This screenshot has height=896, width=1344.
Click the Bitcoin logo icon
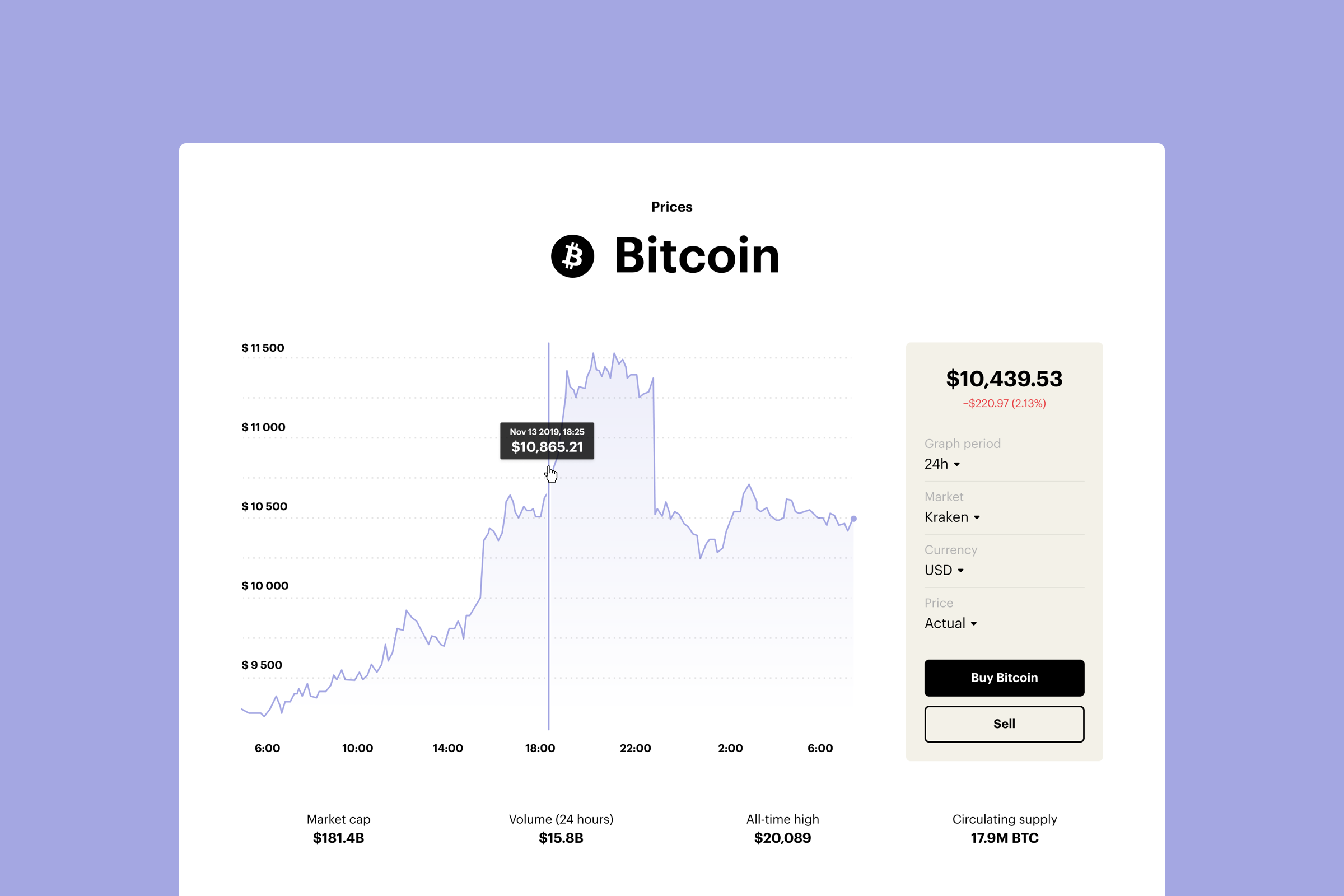pos(572,256)
